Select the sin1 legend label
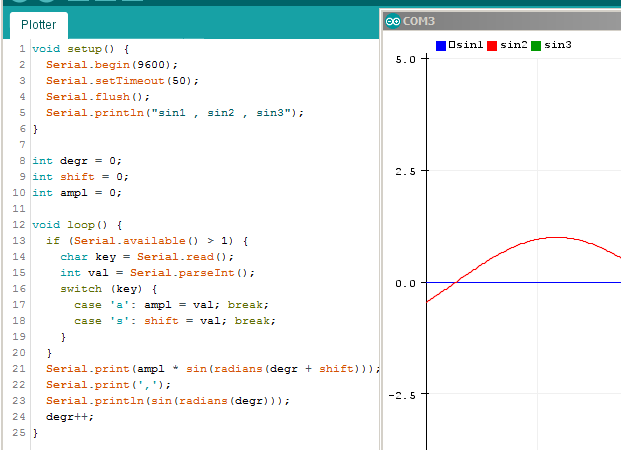Viewport: 621px width, 450px height. tap(466, 45)
